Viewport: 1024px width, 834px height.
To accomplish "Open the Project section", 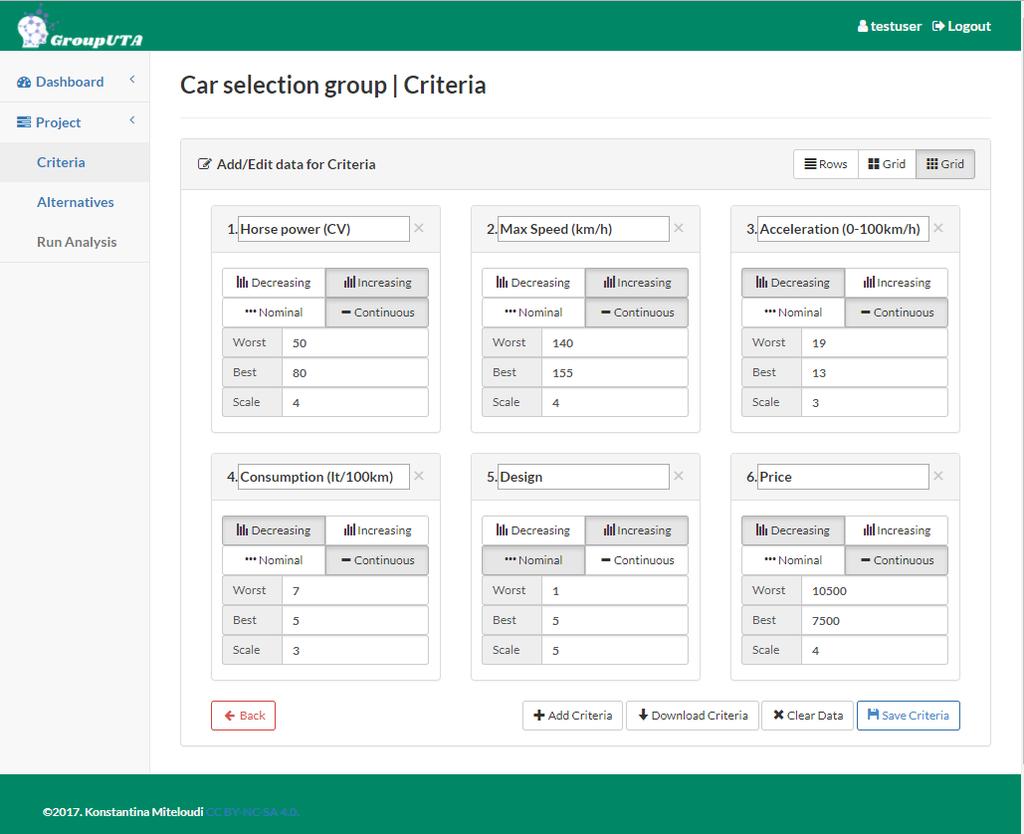I will (x=58, y=122).
